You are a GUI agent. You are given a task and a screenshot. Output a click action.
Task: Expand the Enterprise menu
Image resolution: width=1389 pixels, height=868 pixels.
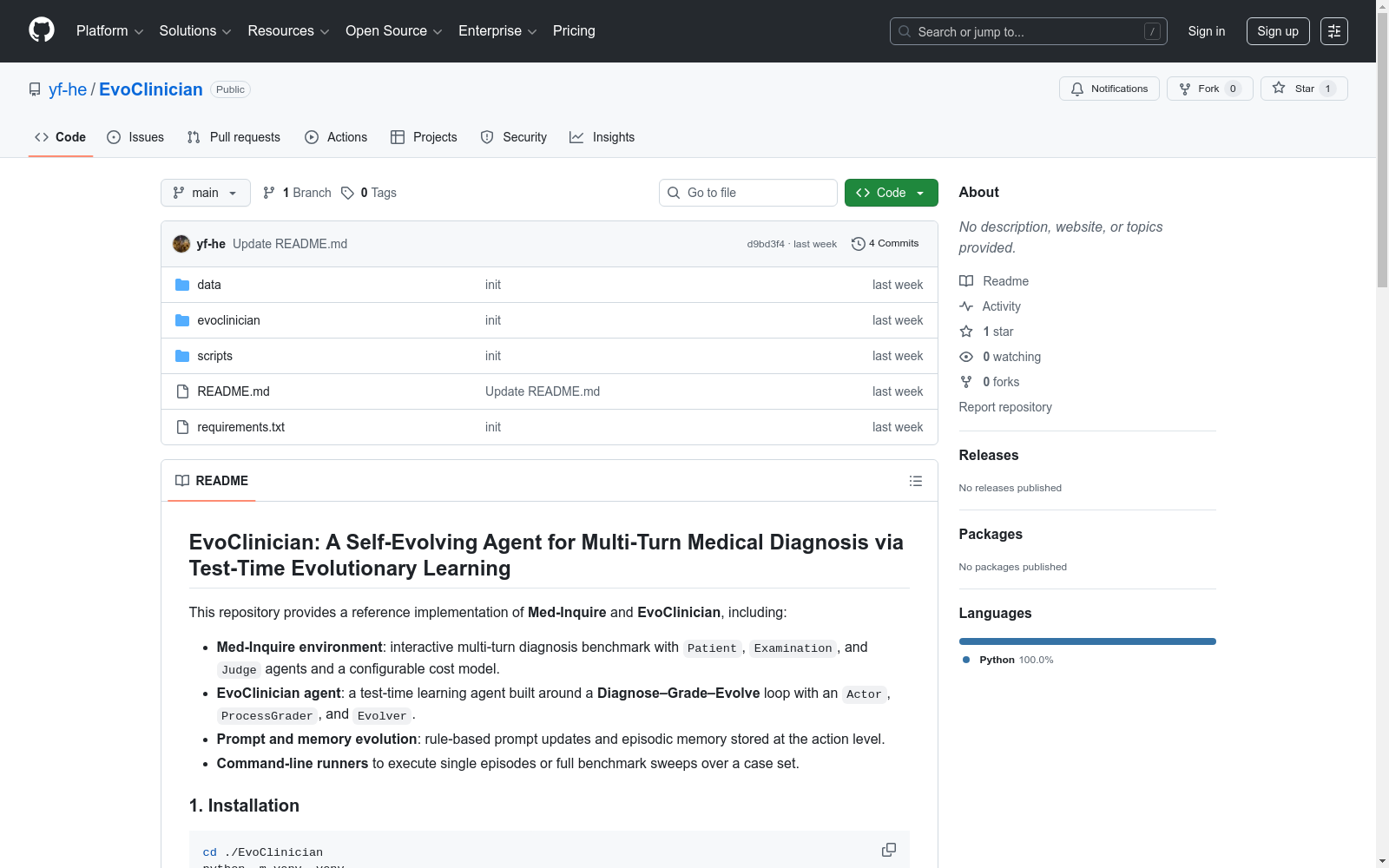pyautogui.click(x=497, y=31)
